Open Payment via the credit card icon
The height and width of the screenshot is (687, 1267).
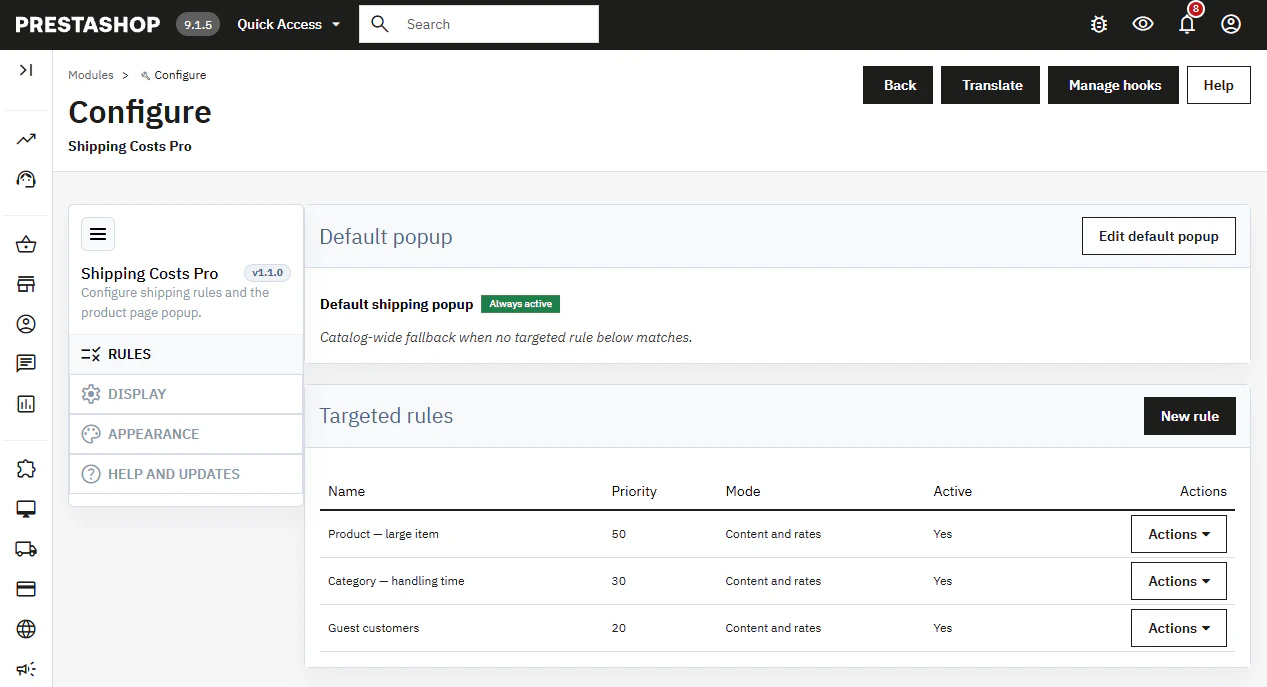[26, 589]
